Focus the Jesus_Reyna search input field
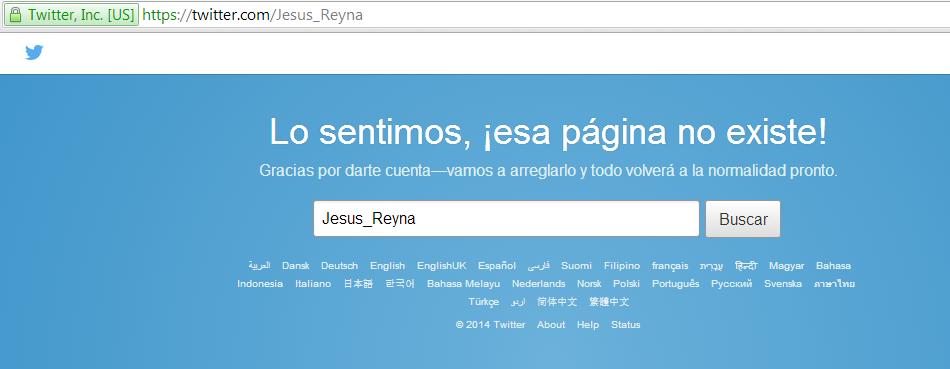This screenshot has width=950, height=369. pyautogui.click(x=506, y=219)
